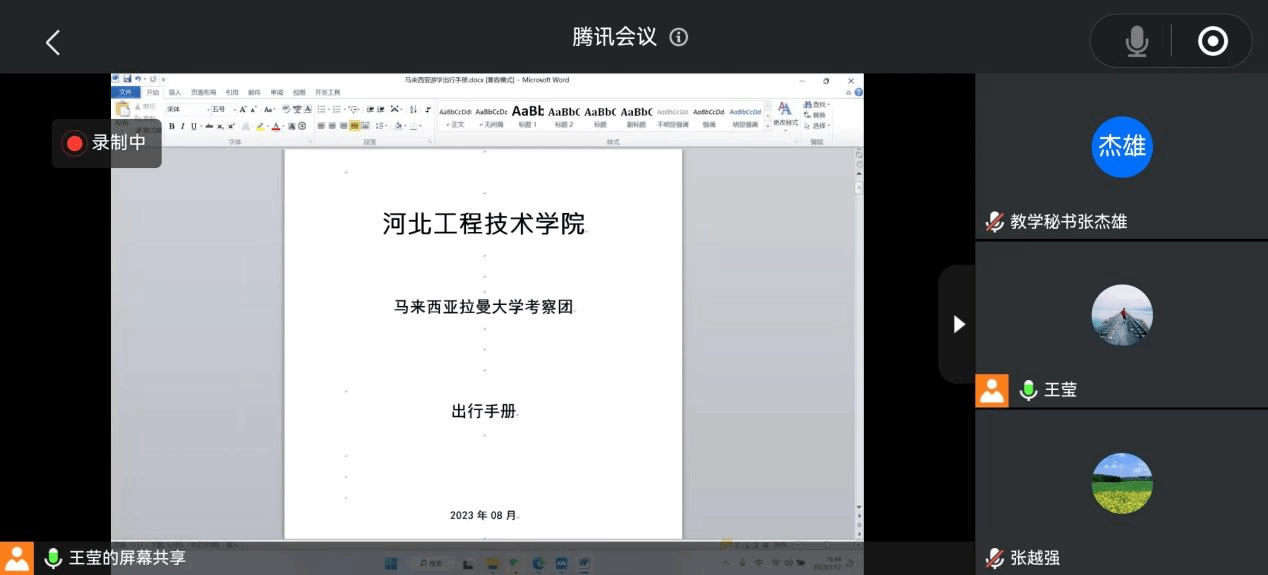Click the yellow text highlight icon
This screenshot has width=1268, height=575.
[x=260, y=126]
